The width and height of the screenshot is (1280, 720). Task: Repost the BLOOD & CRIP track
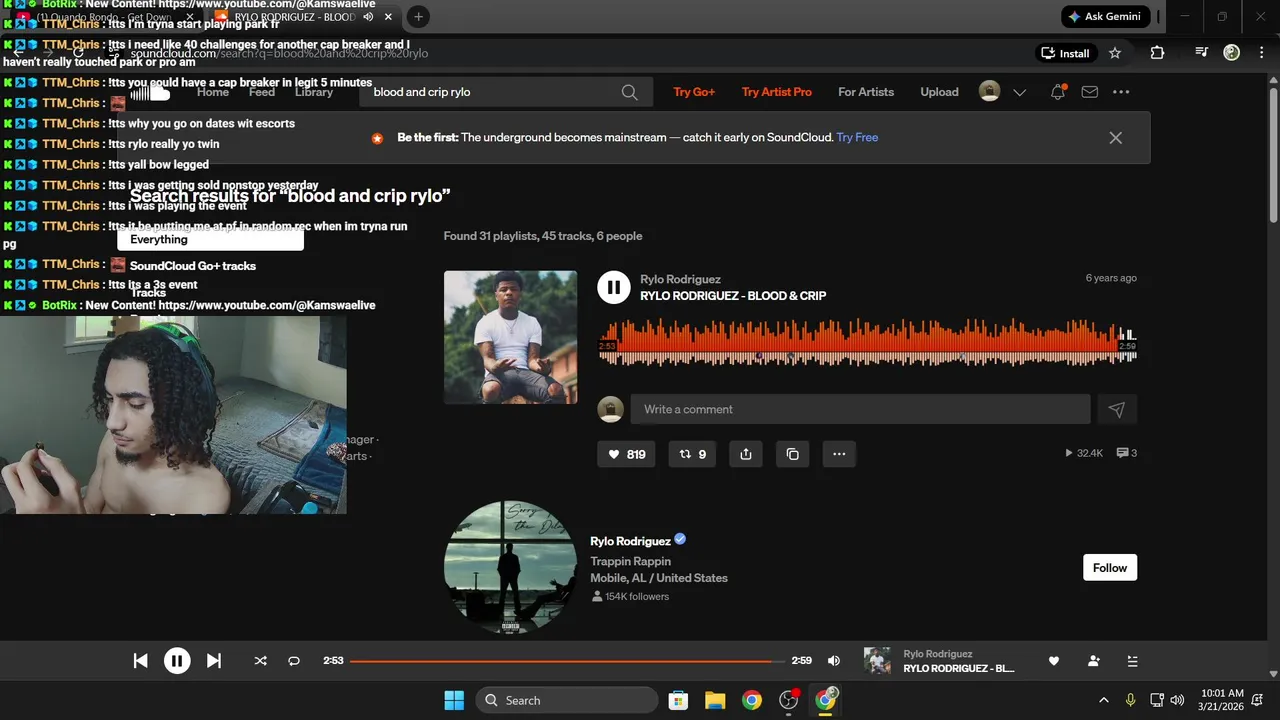pyautogui.click(x=693, y=454)
